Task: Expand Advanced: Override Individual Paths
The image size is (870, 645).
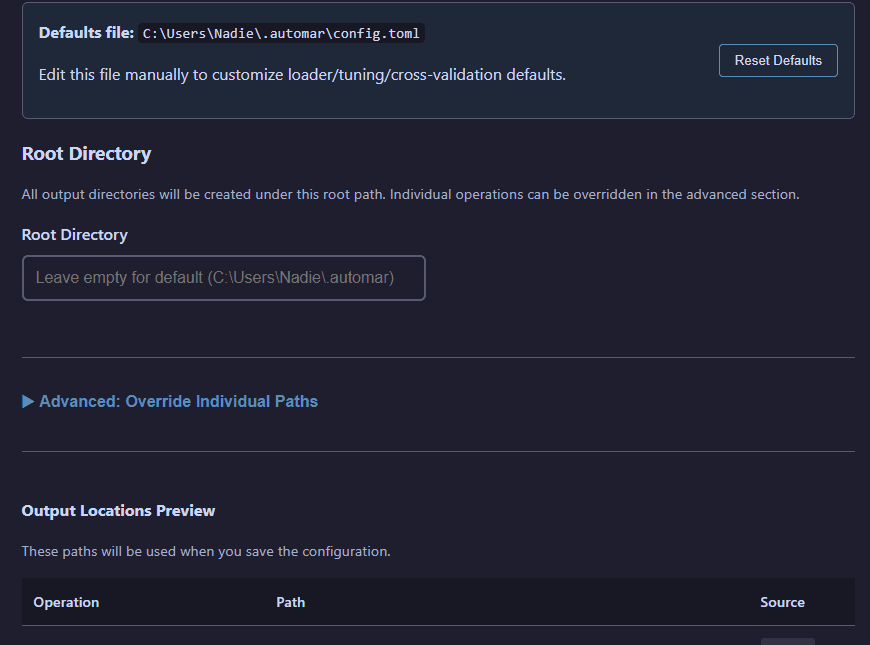Action: coord(170,401)
